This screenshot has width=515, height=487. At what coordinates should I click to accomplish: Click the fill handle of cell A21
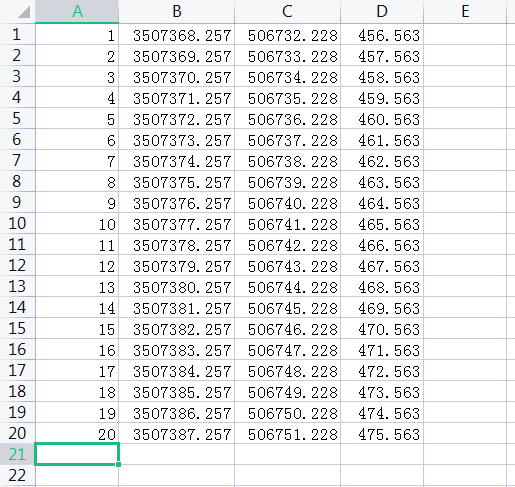click(118, 464)
